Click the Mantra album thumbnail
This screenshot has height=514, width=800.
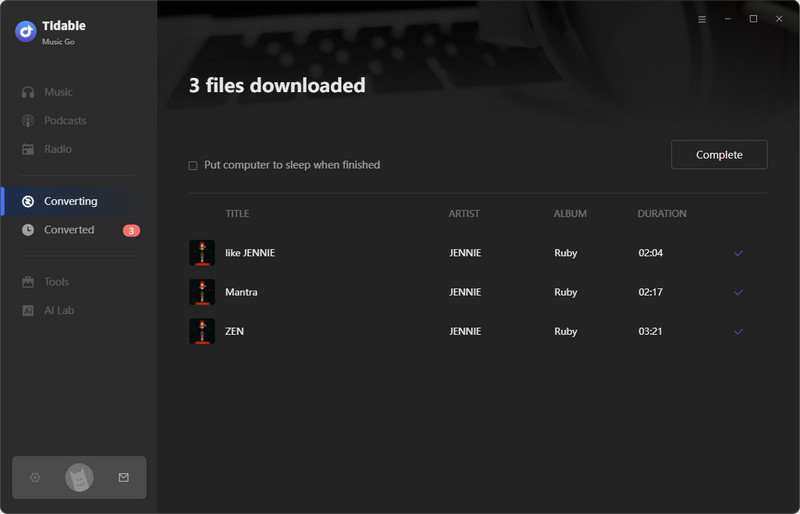[202, 292]
